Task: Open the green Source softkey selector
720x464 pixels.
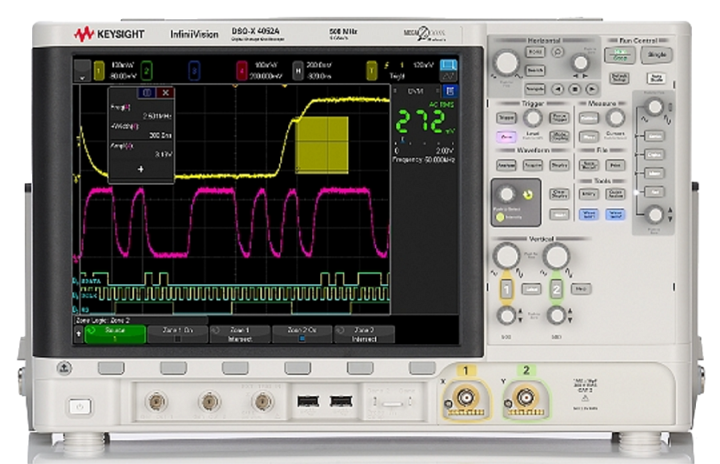Action: [115, 334]
